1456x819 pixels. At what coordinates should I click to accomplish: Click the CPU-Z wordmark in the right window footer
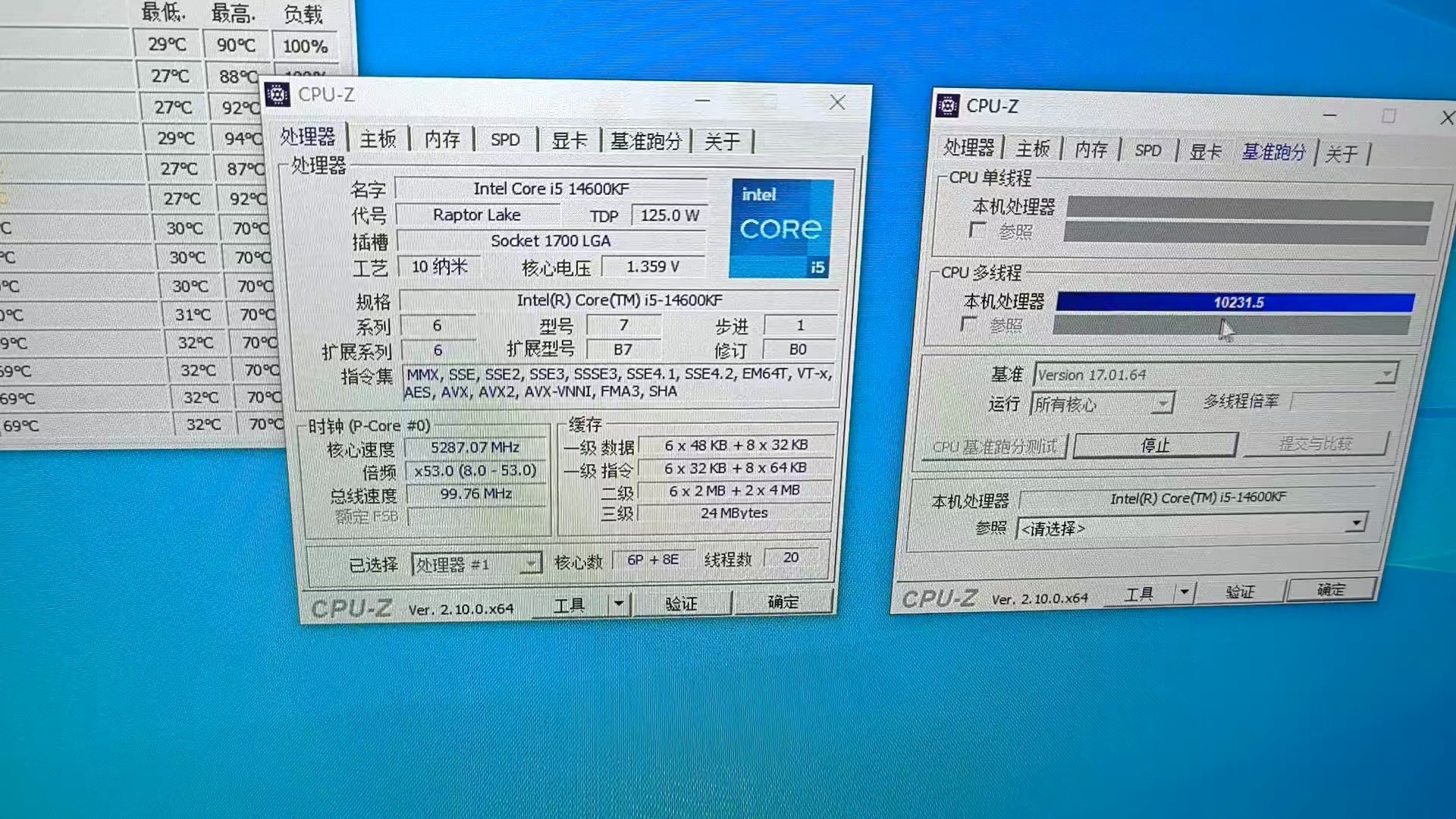click(940, 598)
